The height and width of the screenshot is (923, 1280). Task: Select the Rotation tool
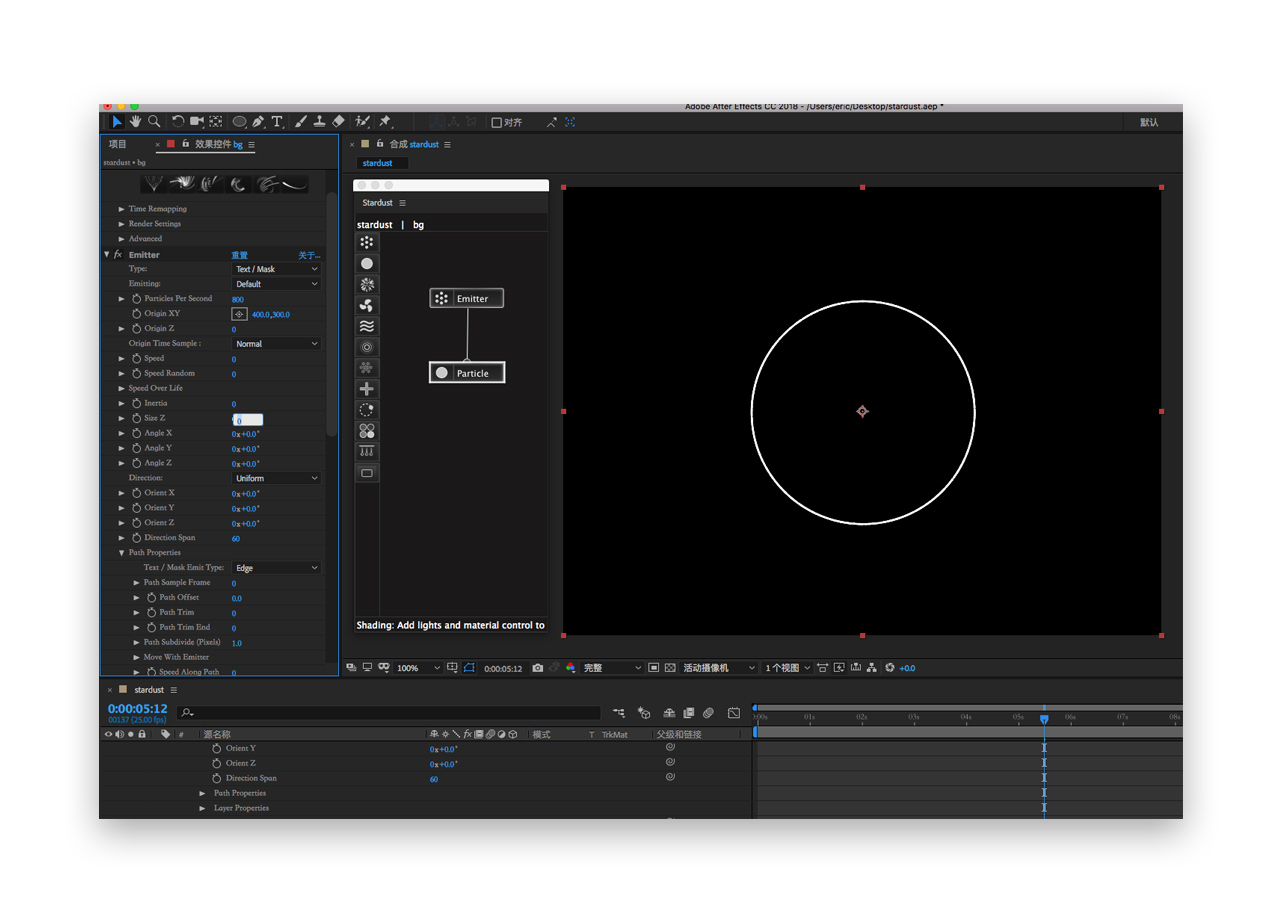[178, 121]
